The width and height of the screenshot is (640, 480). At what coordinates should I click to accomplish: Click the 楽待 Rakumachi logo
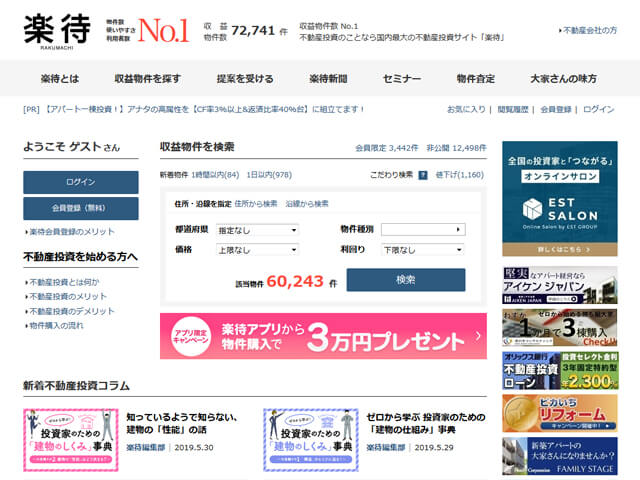[57, 32]
